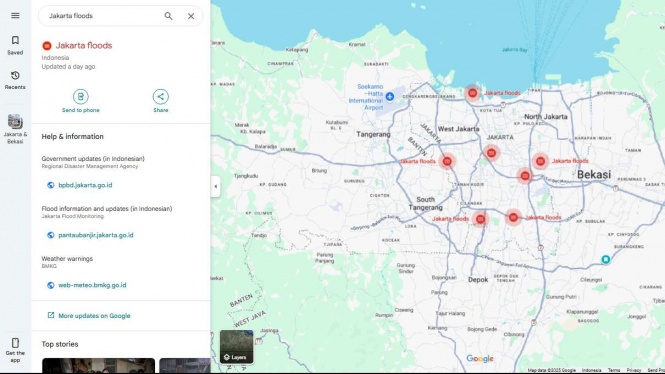This screenshot has height=374, width=665.
Task: Select the flood marker near Tanah Kusir
Action: tap(447, 161)
